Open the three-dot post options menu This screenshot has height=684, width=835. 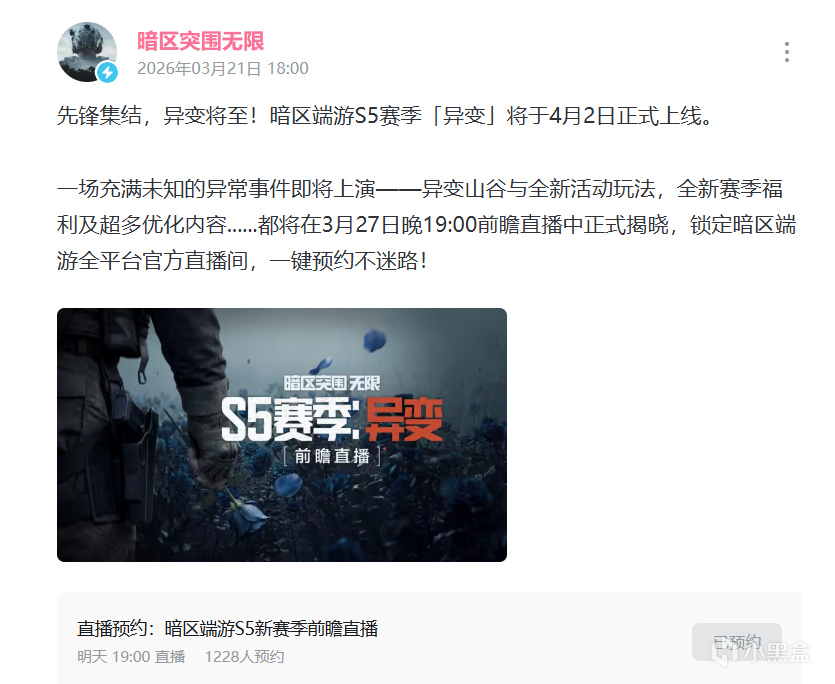point(787,52)
